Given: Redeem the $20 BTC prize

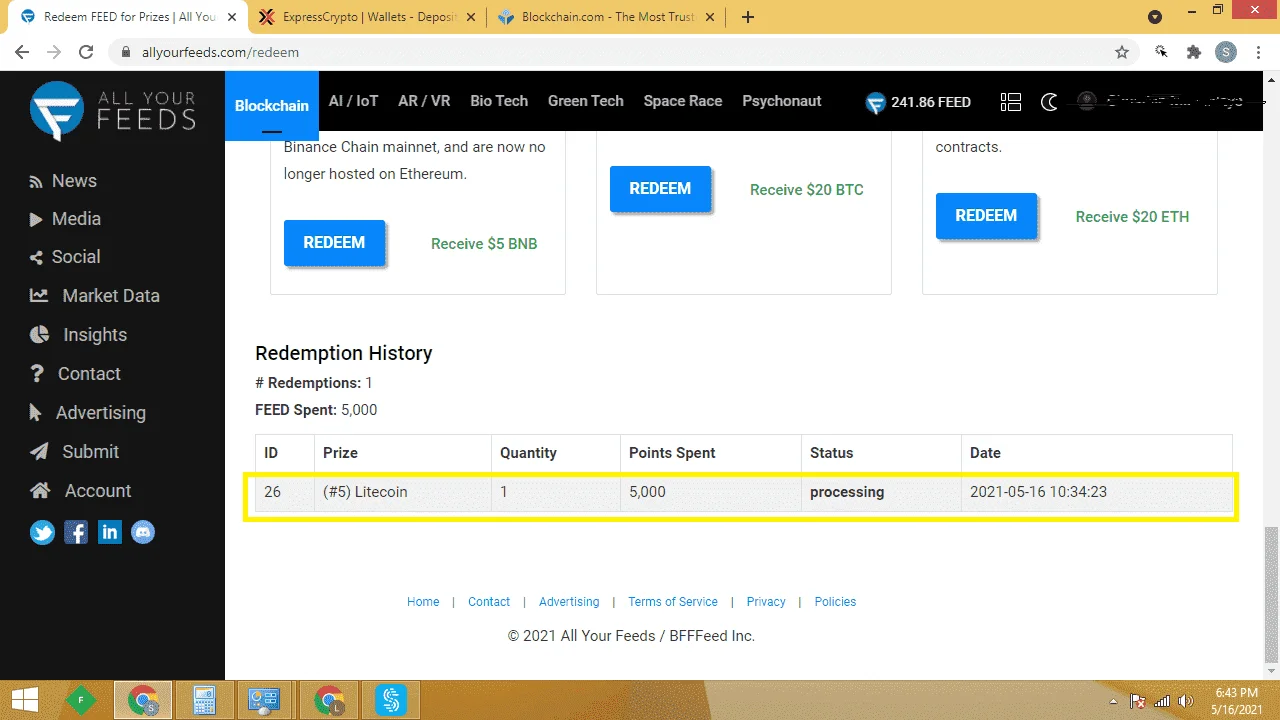Looking at the screenshot, I should pyautogui.click(x=660, y=189).
